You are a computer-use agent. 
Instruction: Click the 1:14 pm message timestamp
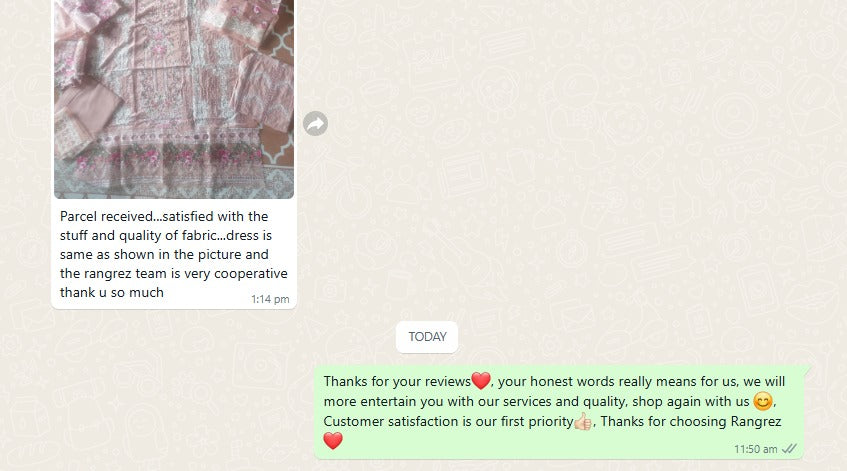(270, 299)
